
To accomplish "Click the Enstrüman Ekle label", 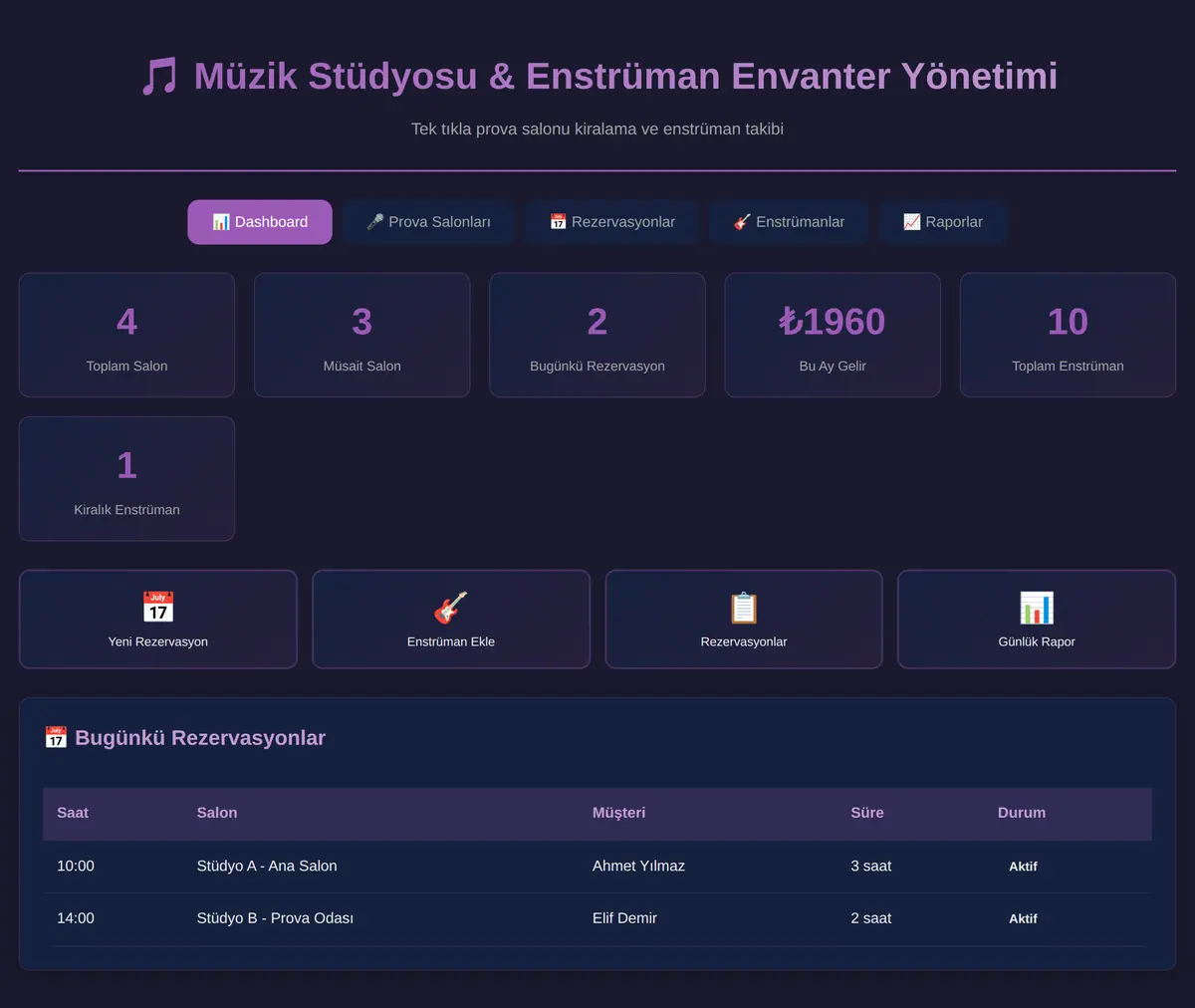I will click(x=451, y=641).
